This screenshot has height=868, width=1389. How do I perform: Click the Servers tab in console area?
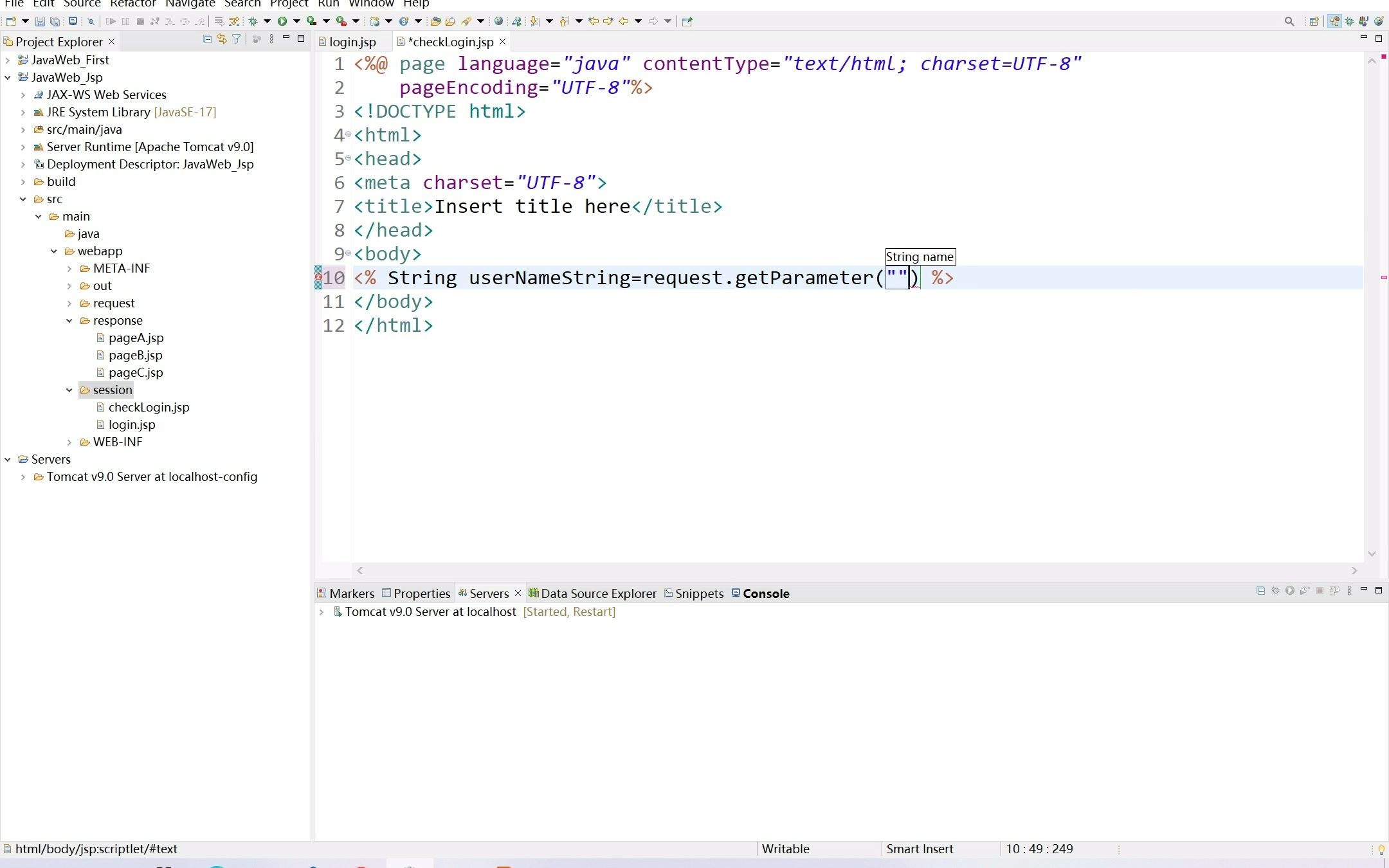pyautogui.click(x=489, y=593)
